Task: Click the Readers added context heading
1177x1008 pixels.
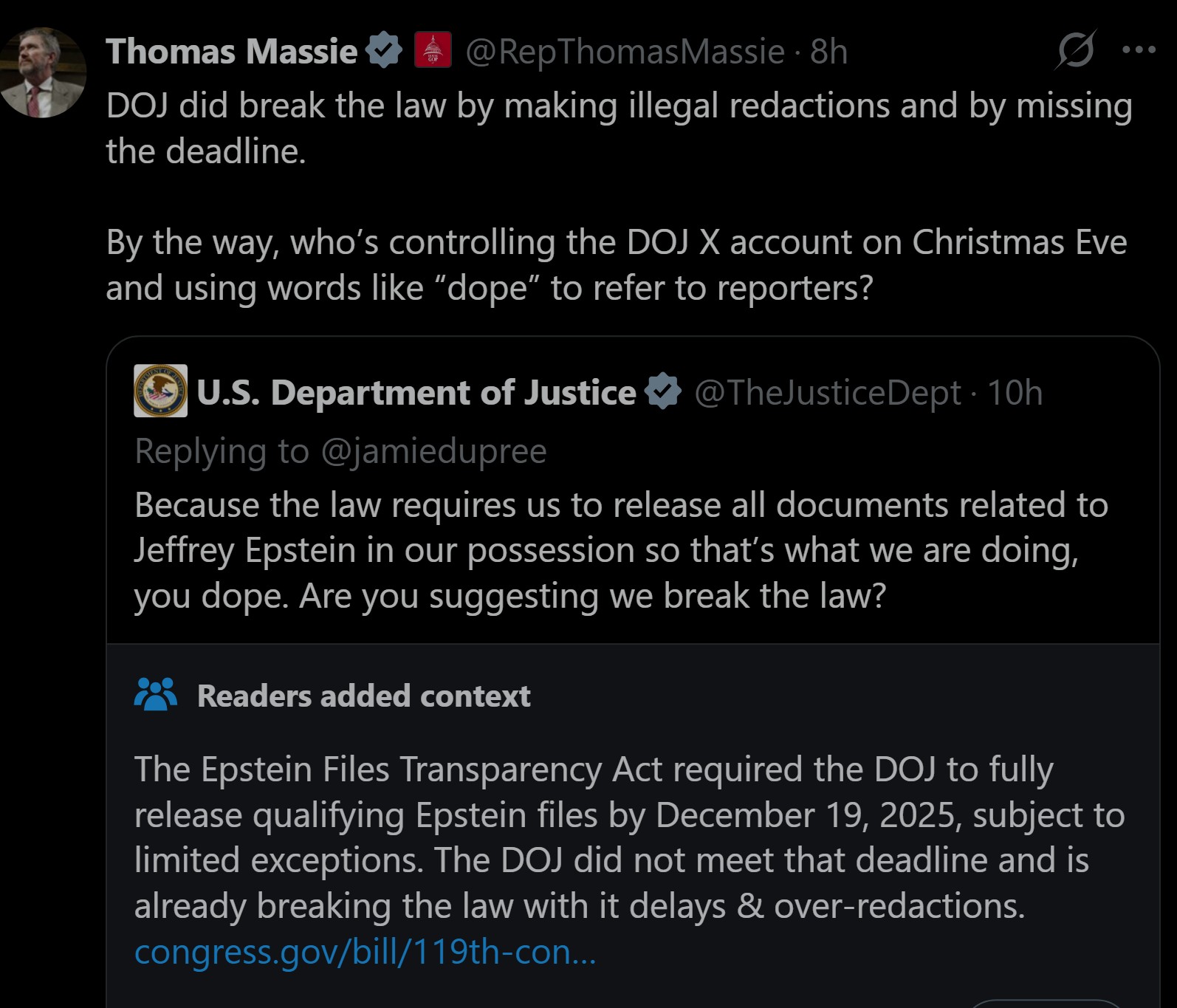Action: (x=363, y=696)
